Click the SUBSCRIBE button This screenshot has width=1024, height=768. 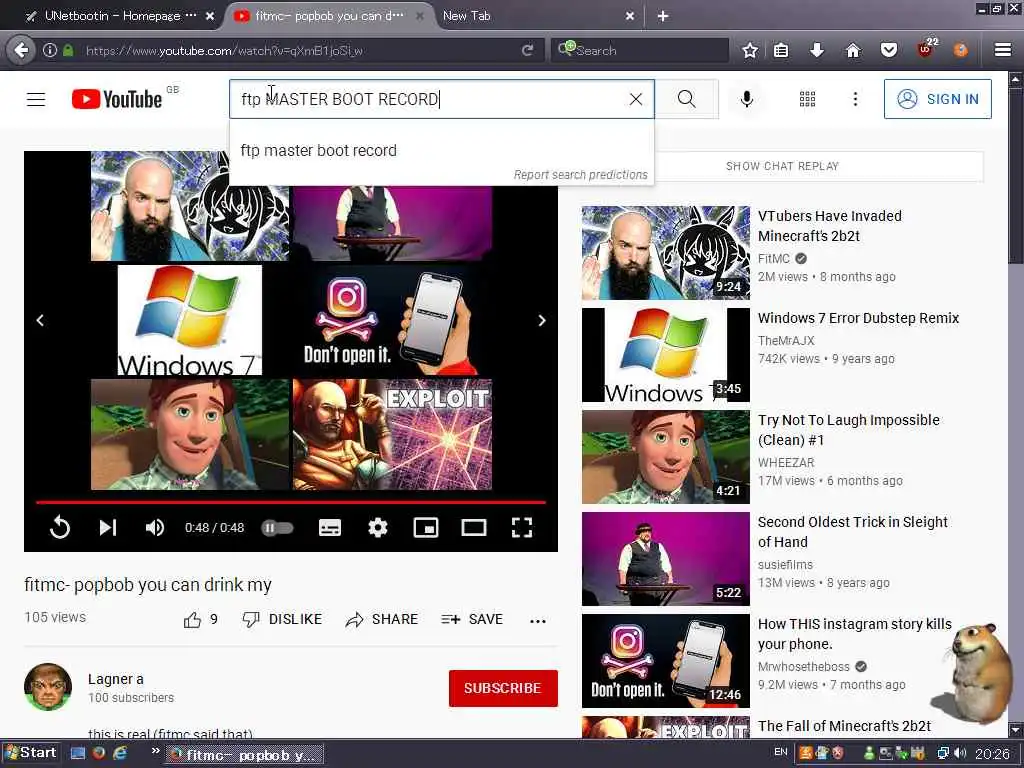click(503, 688)
